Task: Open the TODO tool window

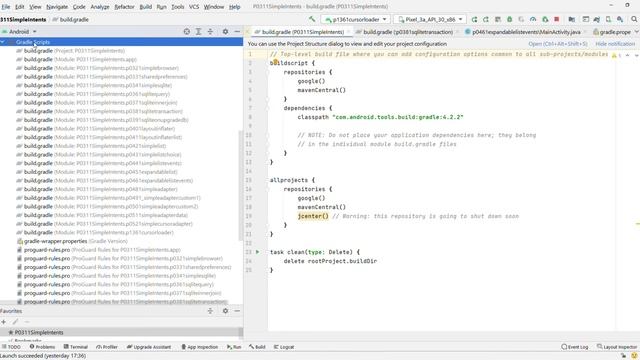Action: [11, 347]
